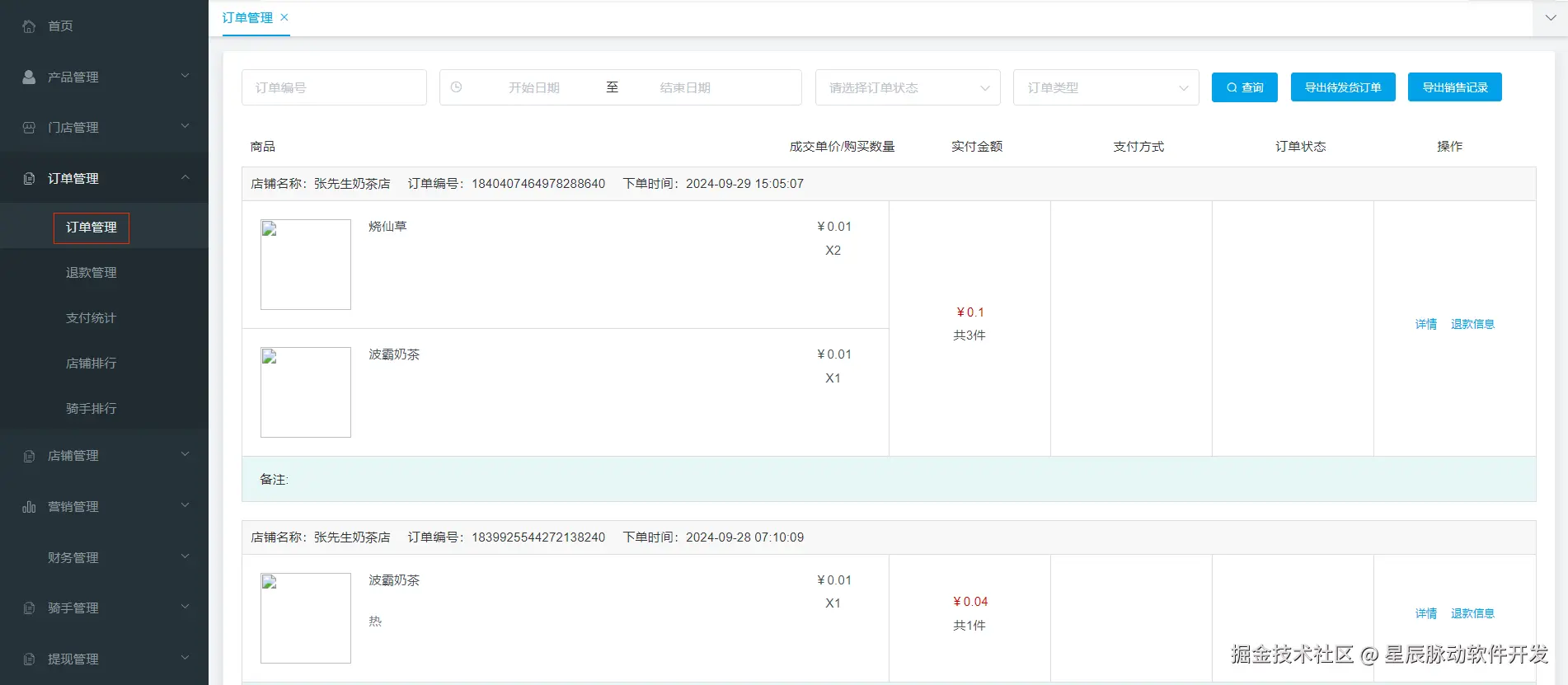Image resolution: width=1568 pixels, height=685 pixels.
Task: Click the clock icon in the date range field
Action: point(456,87)
